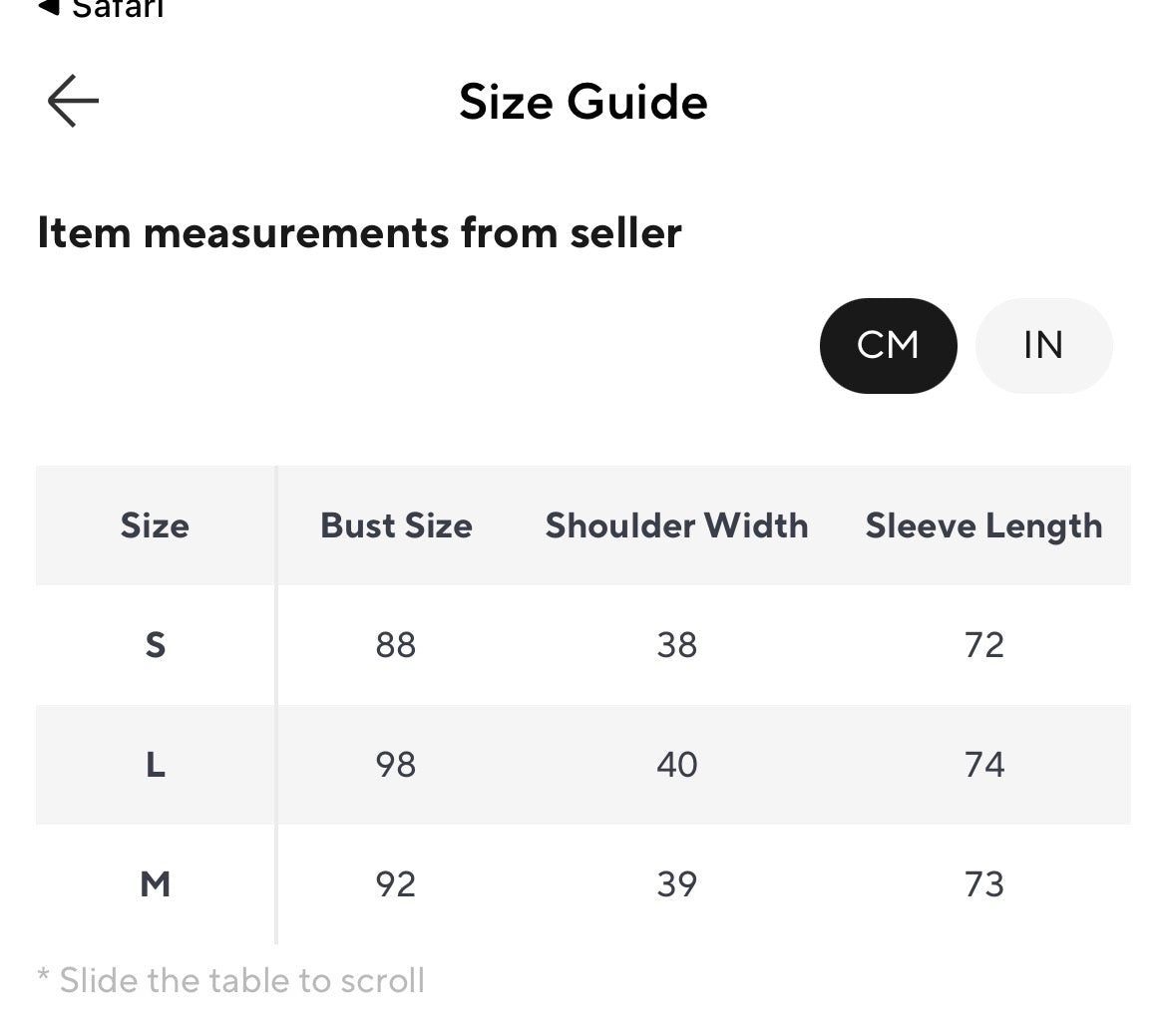The width and height of the screenshot is (1167, 1036).
Task: Tap bust value 98 for size L
Action: point(395,765)
